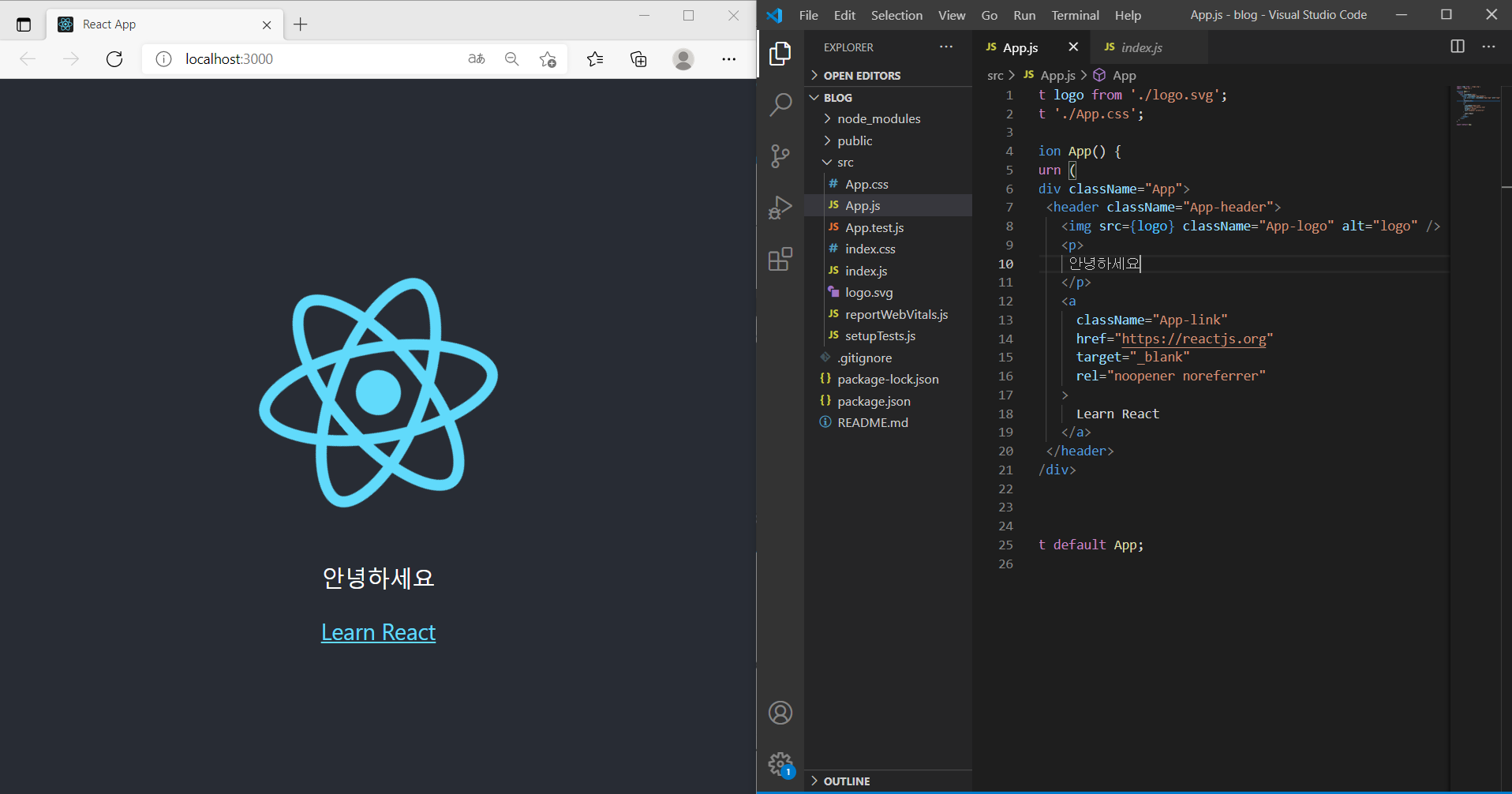Image resolution: width=1512 pixels, height=794 pixels.
Task: Open the Explorer view in VS Code activity bar
Action: pos(780,54)
